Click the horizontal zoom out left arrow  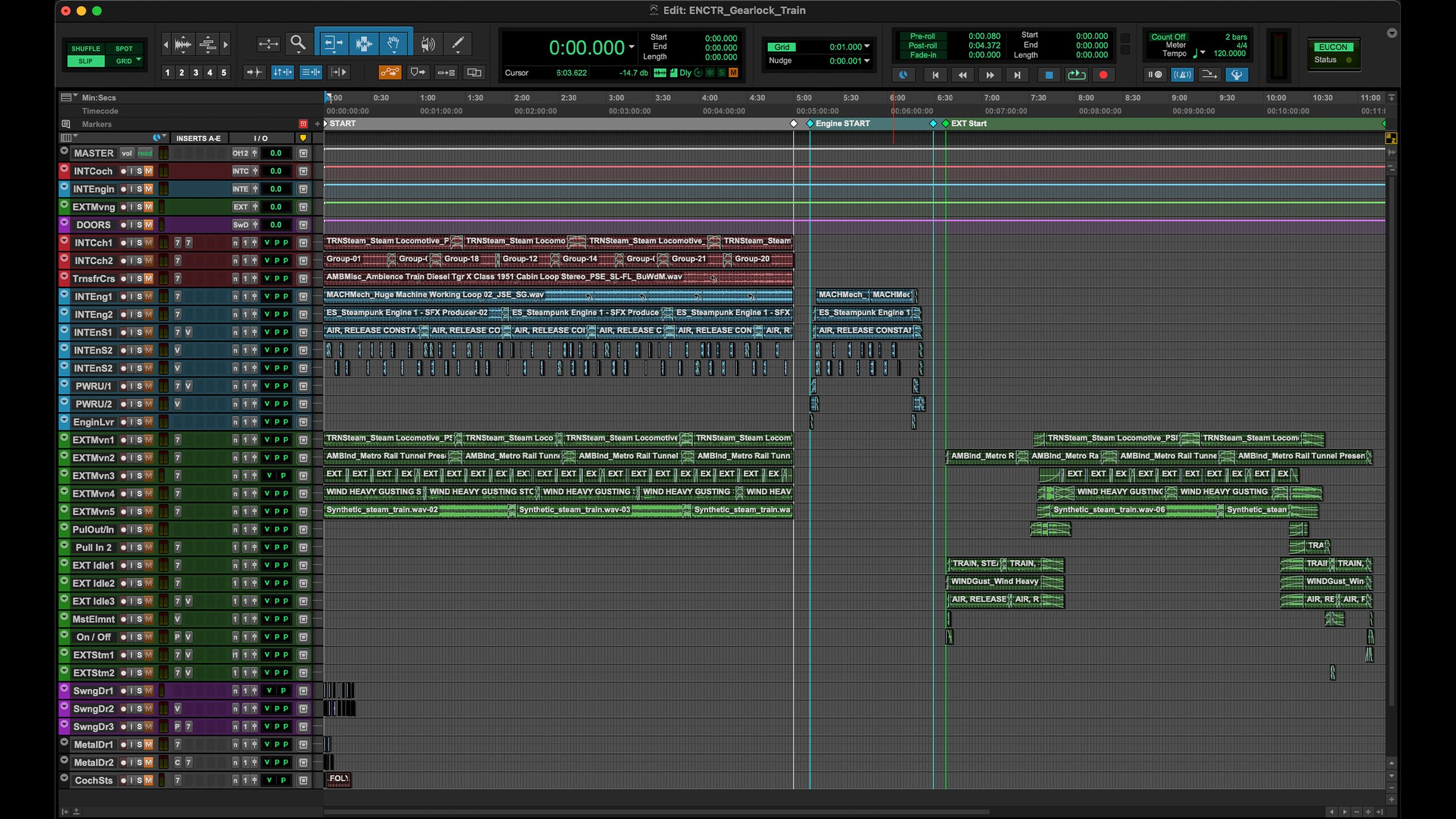click(166, 44)
